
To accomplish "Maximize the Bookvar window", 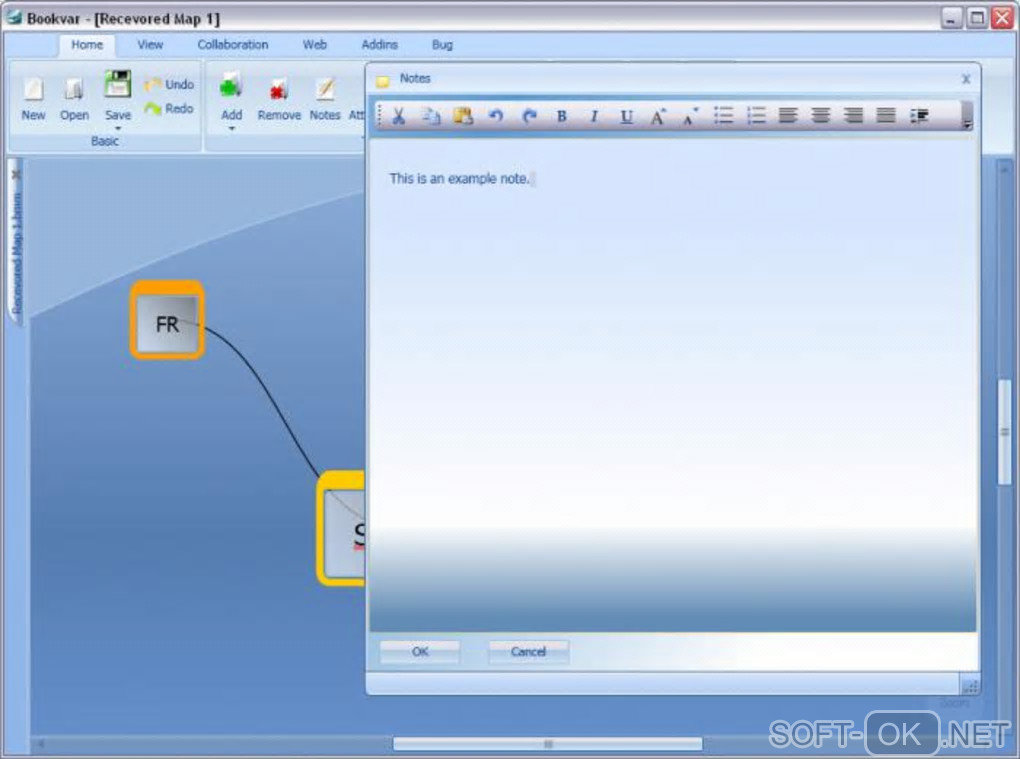I will click(x=976, y=18).
